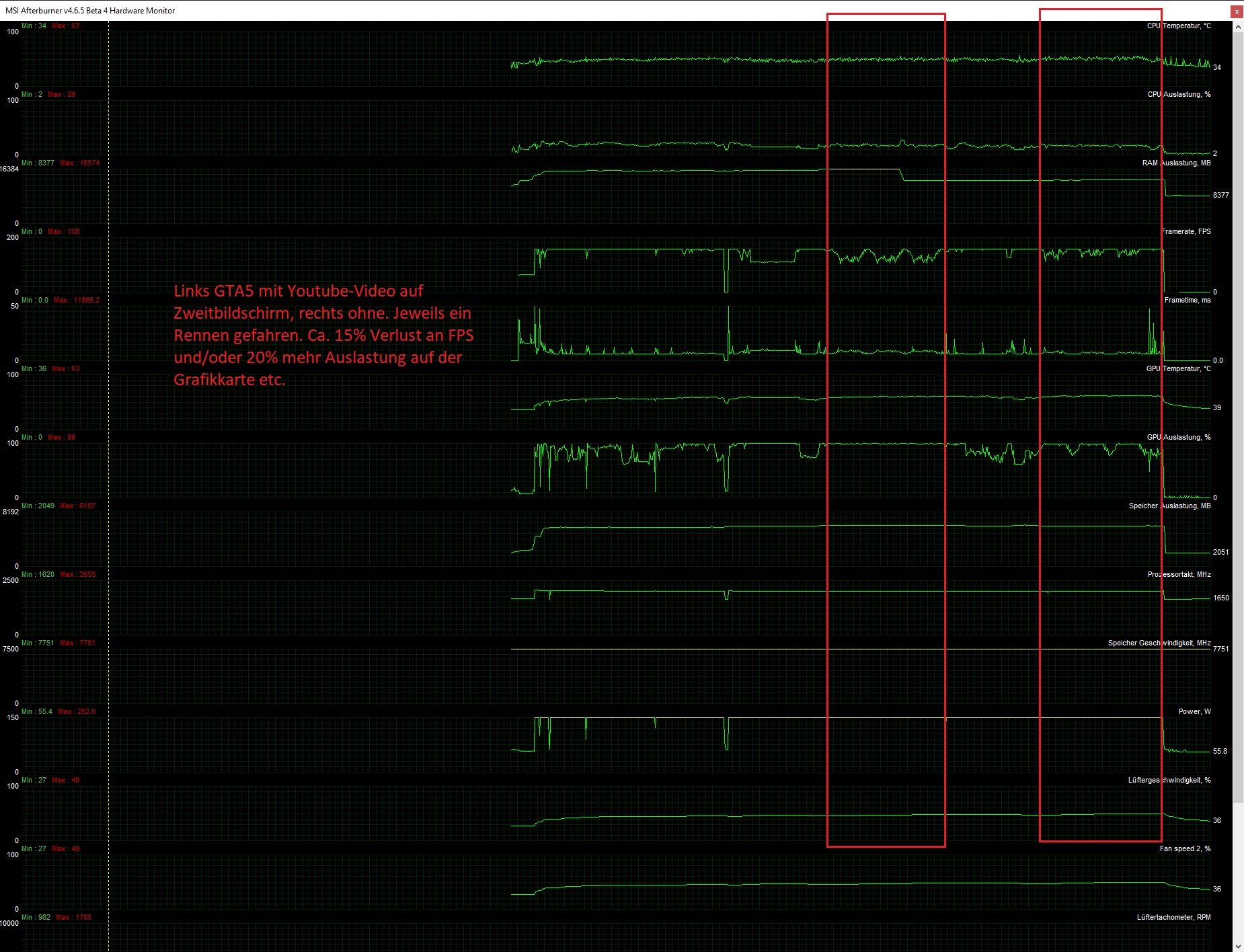Image resolution: width=1244 pixels, height=952 pixels.
Task: Select the 'Frametime, ms' graph label
Action: click(x=1188, y=300)
